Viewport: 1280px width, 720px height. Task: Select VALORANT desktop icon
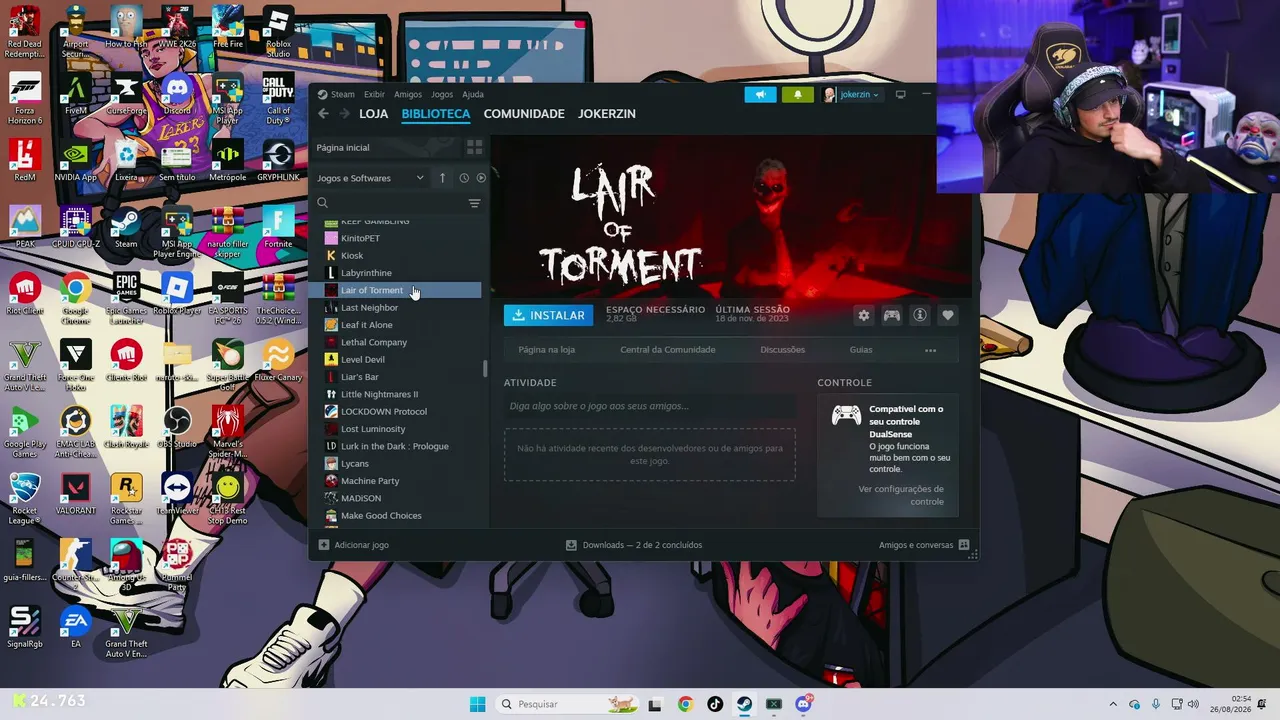coord(76,495)
